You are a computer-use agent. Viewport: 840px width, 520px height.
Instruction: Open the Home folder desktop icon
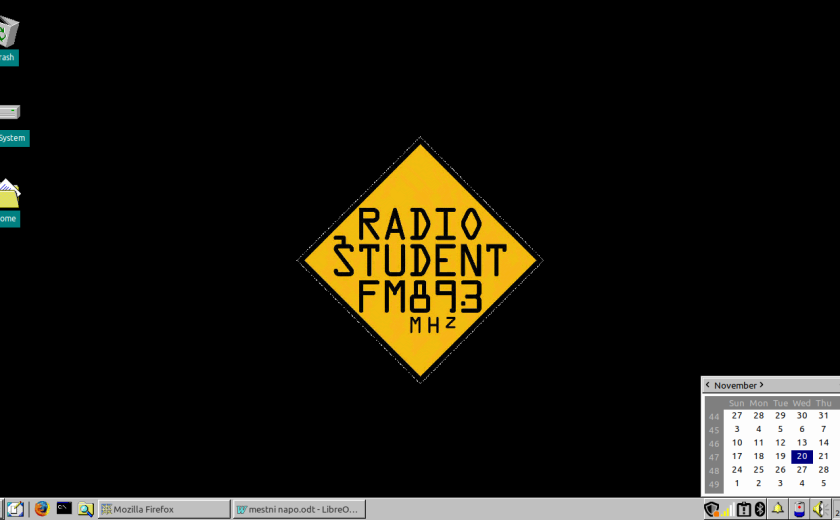tap(8, 194)
